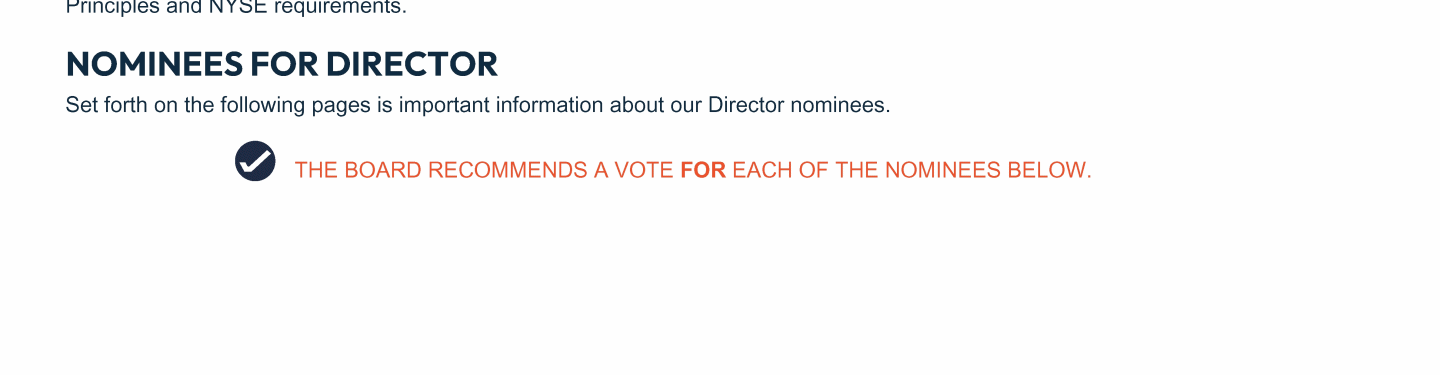Click the word "DIRECTOR" in the heading
1440x375 pixels.
click(x=411, y=65)
